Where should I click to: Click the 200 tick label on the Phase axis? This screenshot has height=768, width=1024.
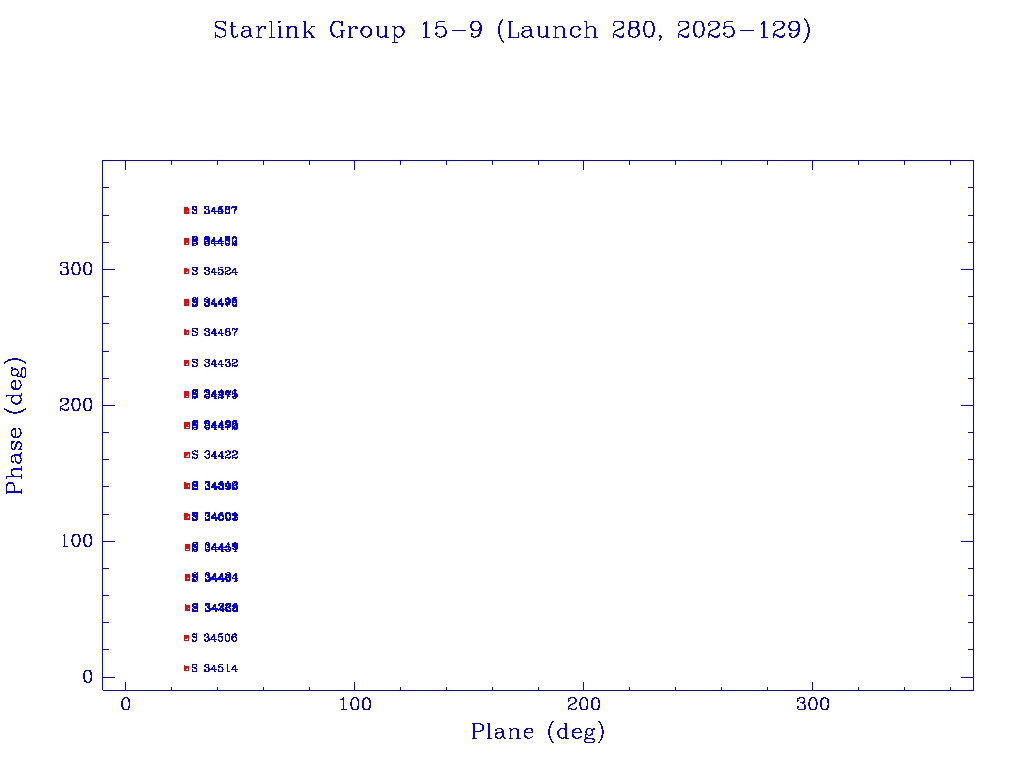(78, 405)
